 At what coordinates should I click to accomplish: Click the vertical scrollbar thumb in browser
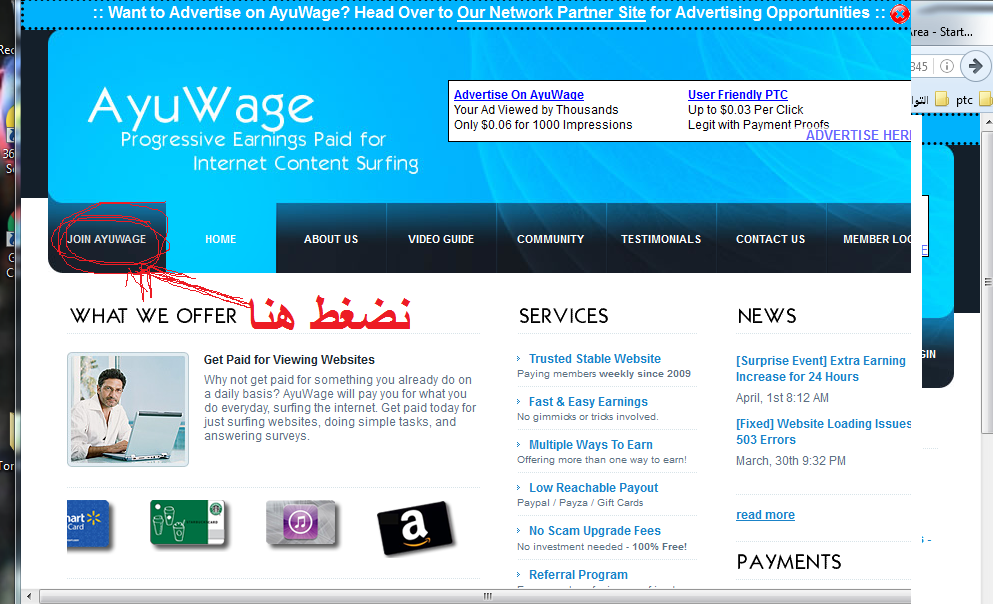987,282
